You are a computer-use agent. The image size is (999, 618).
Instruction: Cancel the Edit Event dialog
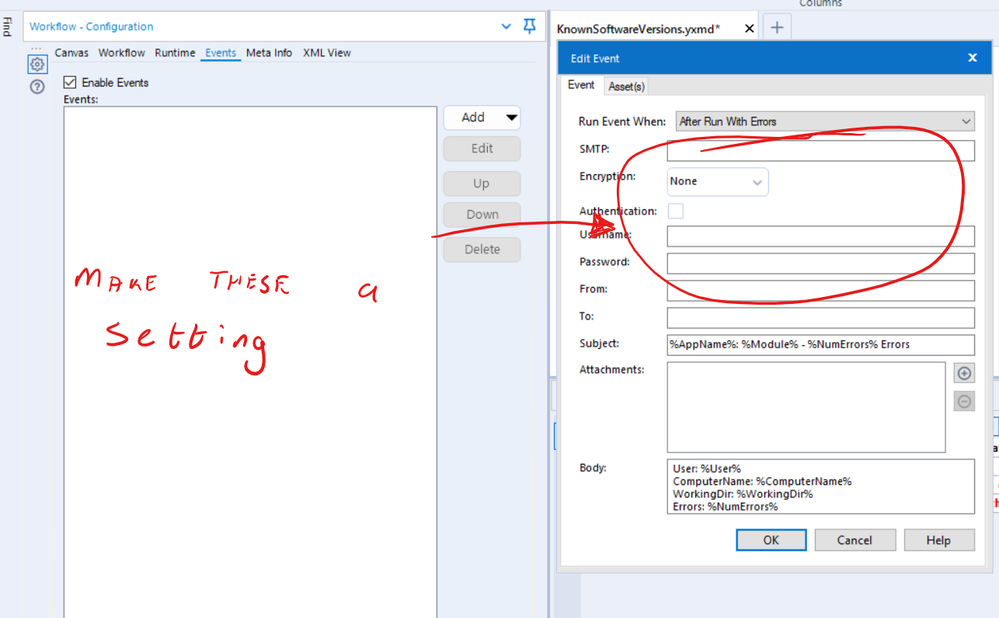[x=854, y=539]
